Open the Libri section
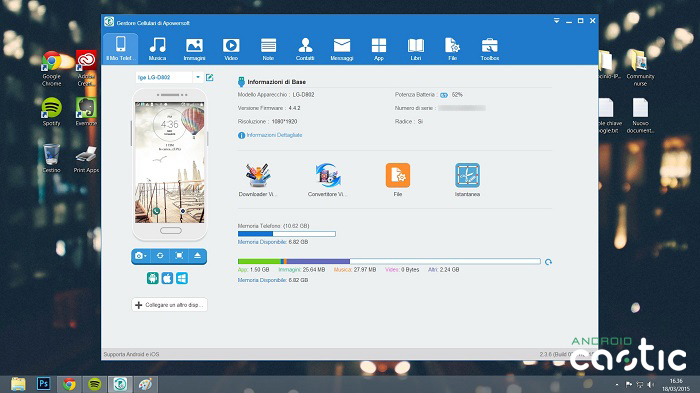The height and width of the screenshot is (393, 700). click(416, 48)
